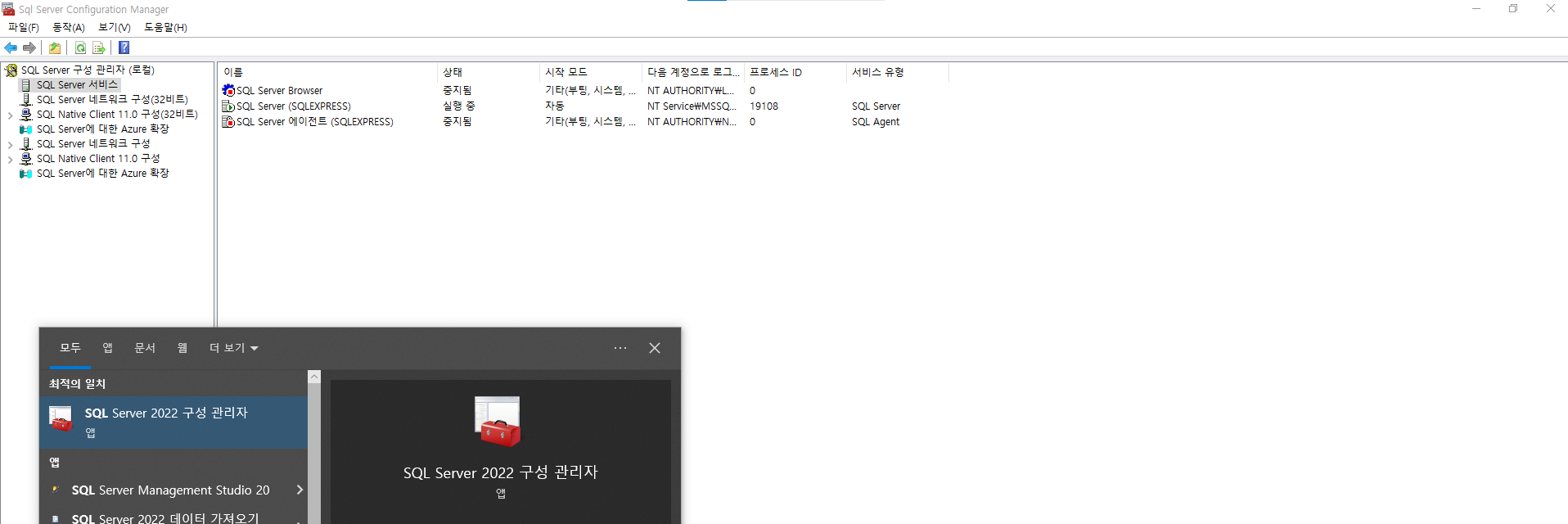Expand SQL Native Client 11.0 구성(32비트) node
Viewport: 1568px width, 524px height.
pyautogui.click(x=10, y=115)
